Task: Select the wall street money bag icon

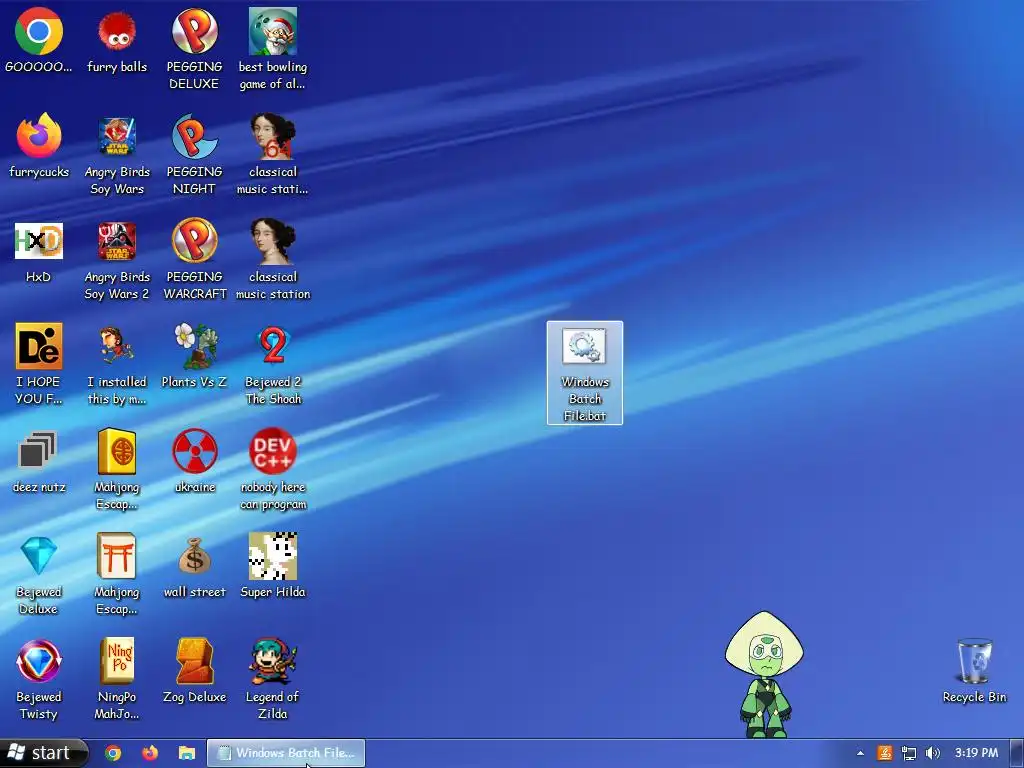Action: [195, 566]
